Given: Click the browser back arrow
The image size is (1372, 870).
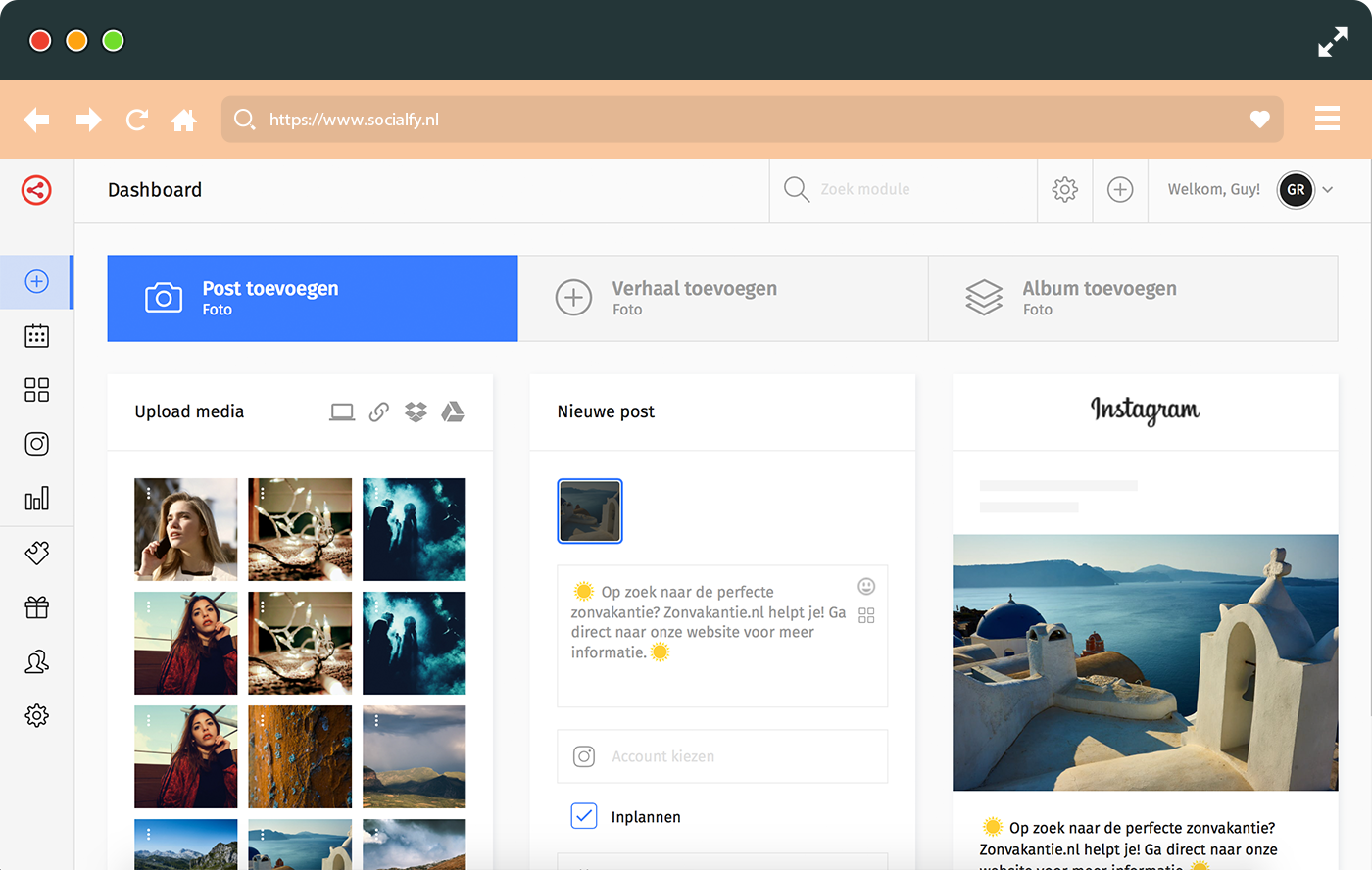Looking at the screenshot, I should (x=36, y=120).
